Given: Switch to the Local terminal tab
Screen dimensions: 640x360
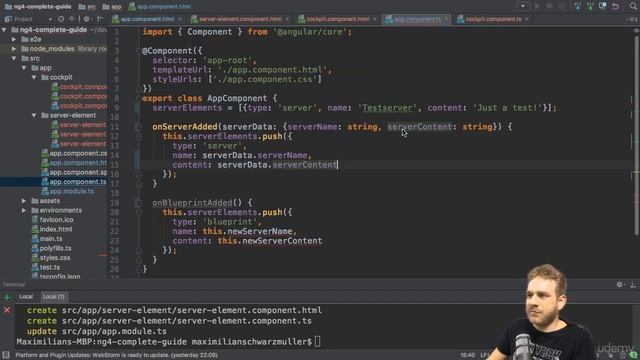Looking at the screenshot, I should (x=26, y=297).
